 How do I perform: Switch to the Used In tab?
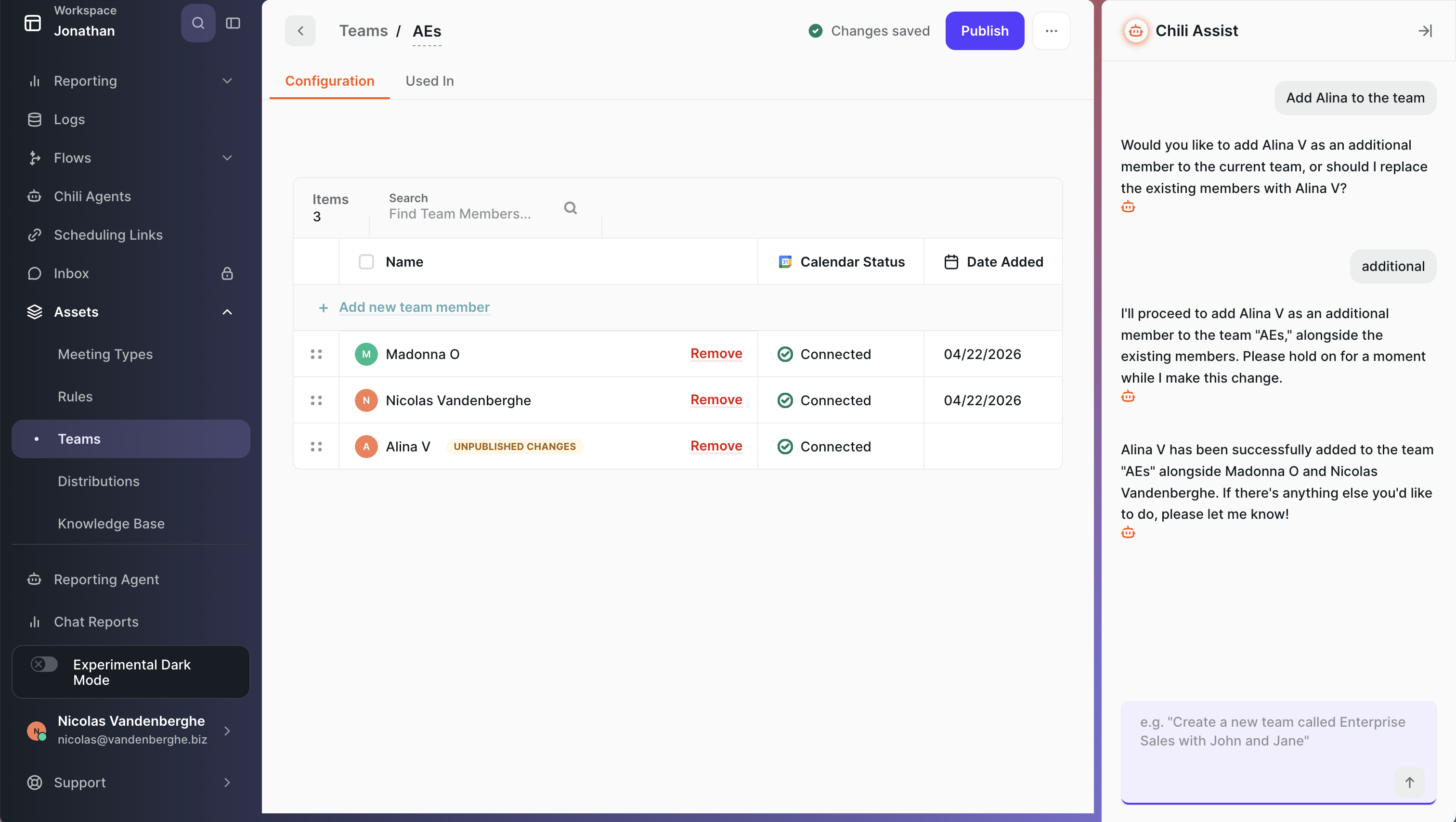click(x=429, y=81)
